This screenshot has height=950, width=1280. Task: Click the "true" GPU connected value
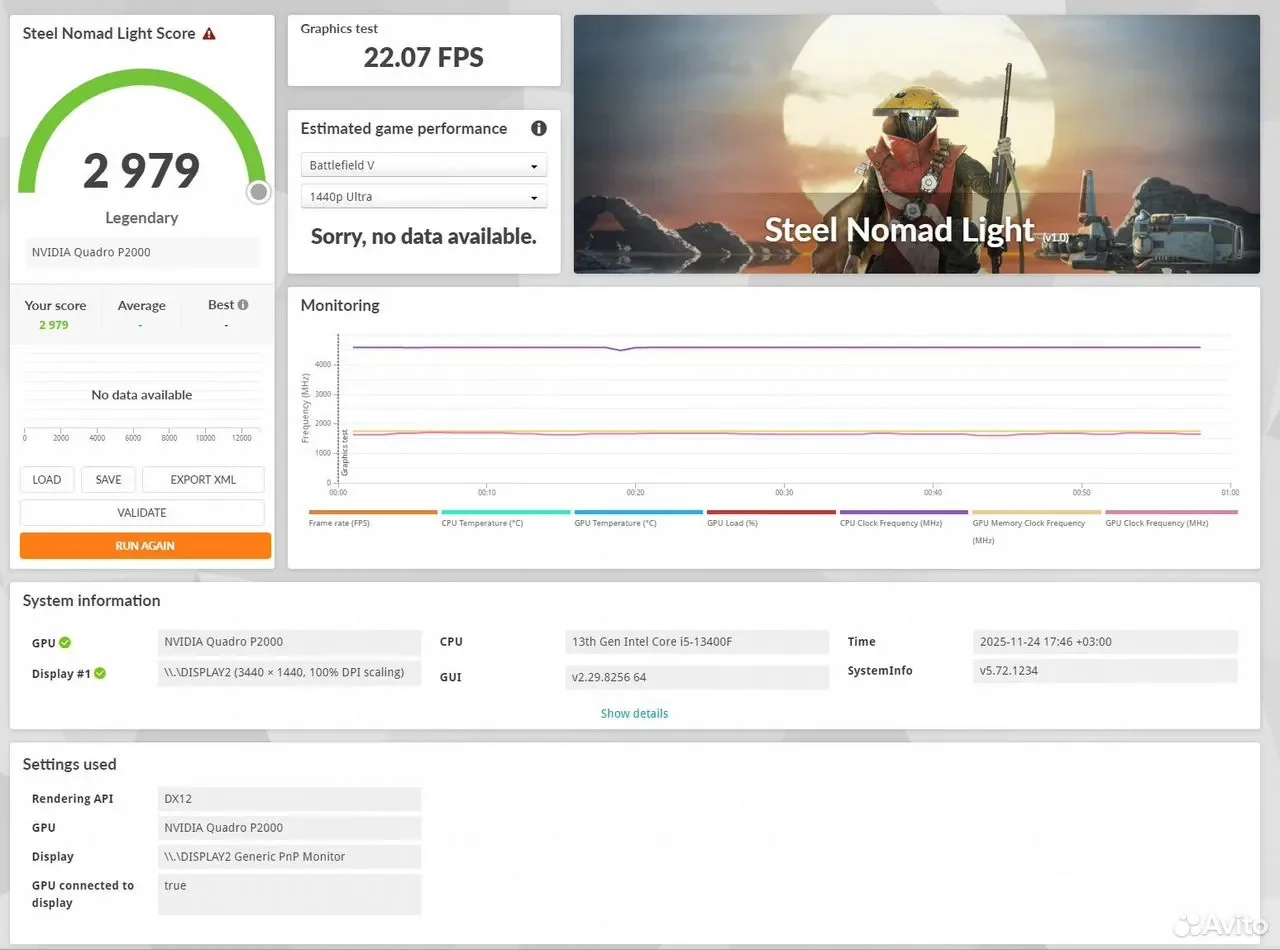pyautogui.click(x=290, y=894)
